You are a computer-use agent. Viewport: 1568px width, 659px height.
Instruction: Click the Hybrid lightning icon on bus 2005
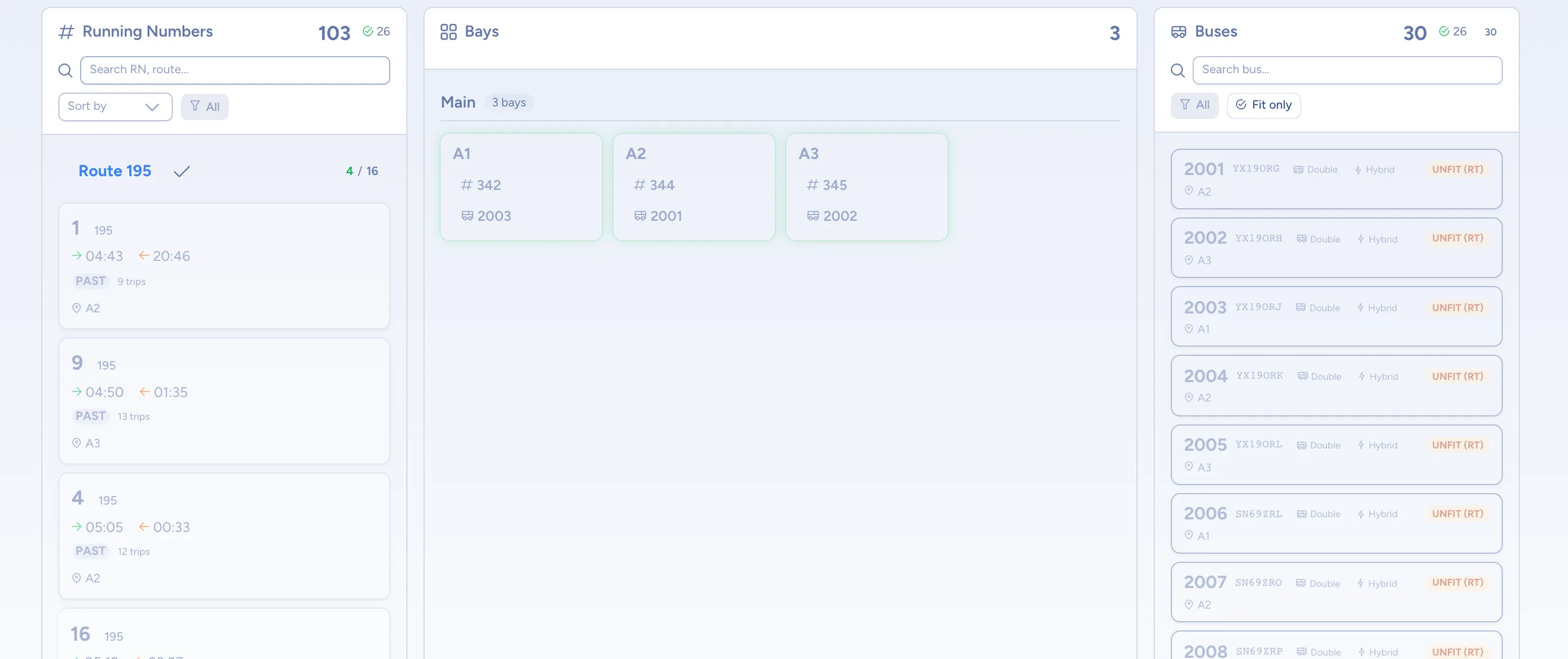pyautogui.click(x=1360, y=445)
